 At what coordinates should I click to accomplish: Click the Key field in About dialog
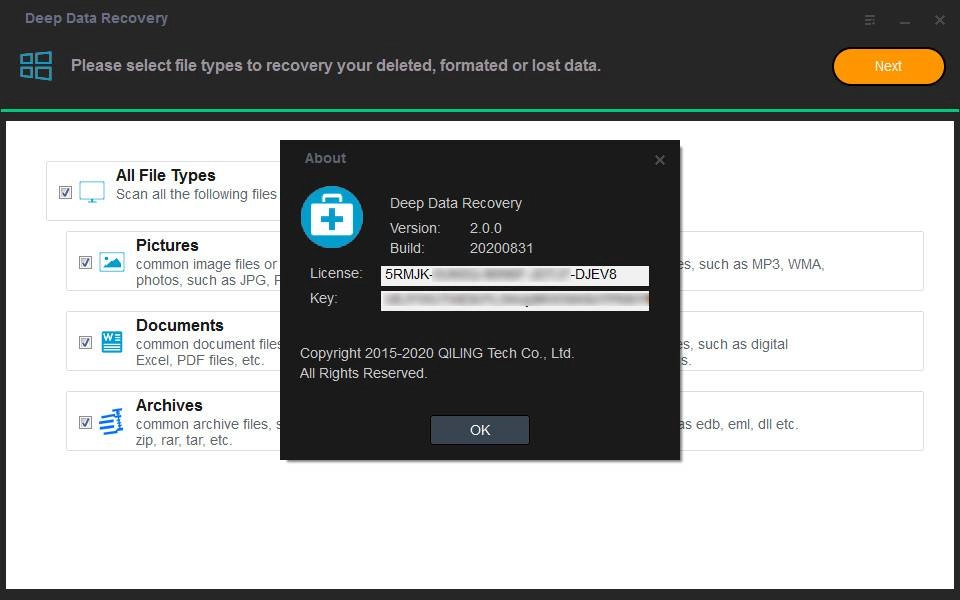click(x=515, y=300)
